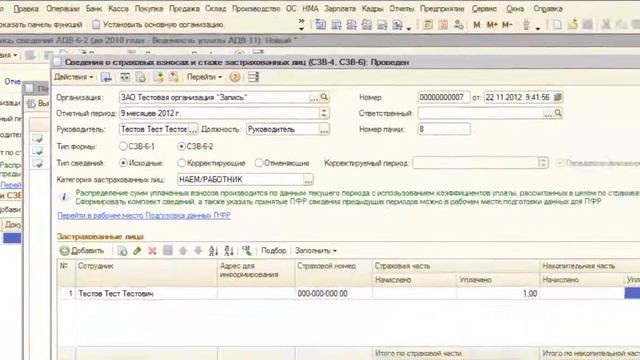
Task: Open the Зарплата menu
Action: pyautogui.click(x=340, y=9)
